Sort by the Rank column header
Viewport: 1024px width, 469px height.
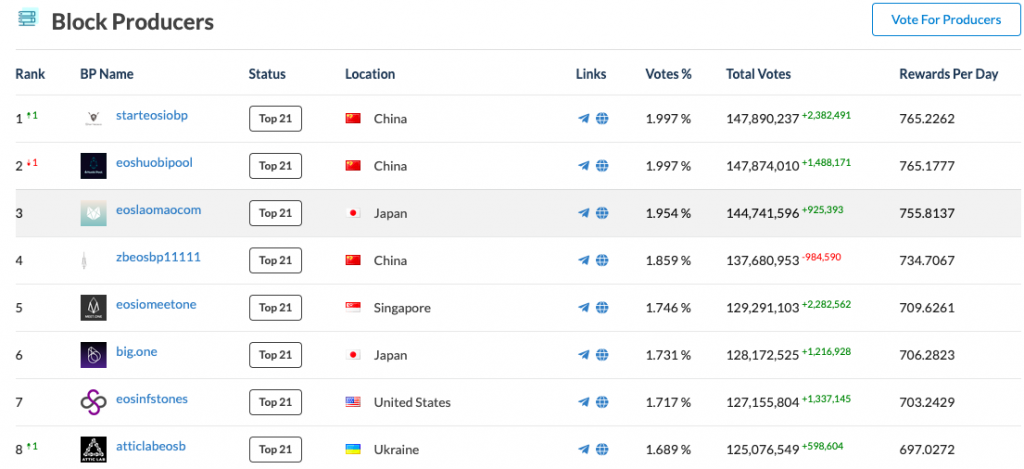pyautogui.click(x=30, y=74)
